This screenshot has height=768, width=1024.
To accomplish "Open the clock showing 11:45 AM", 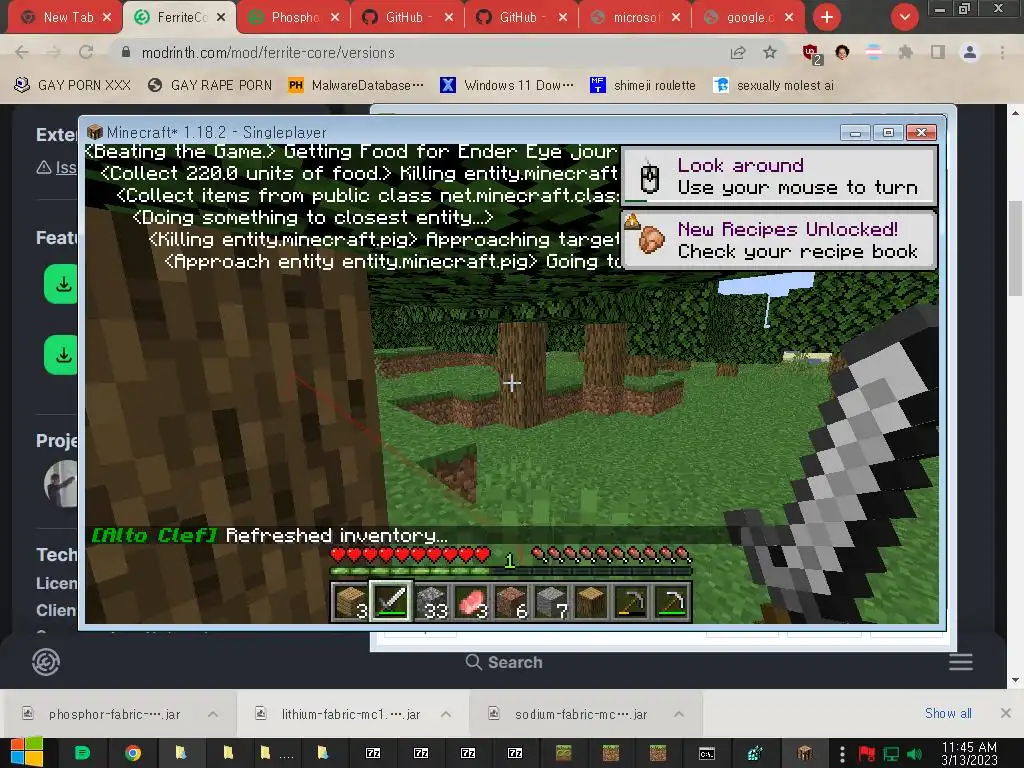I will click(x=969, y=753).
